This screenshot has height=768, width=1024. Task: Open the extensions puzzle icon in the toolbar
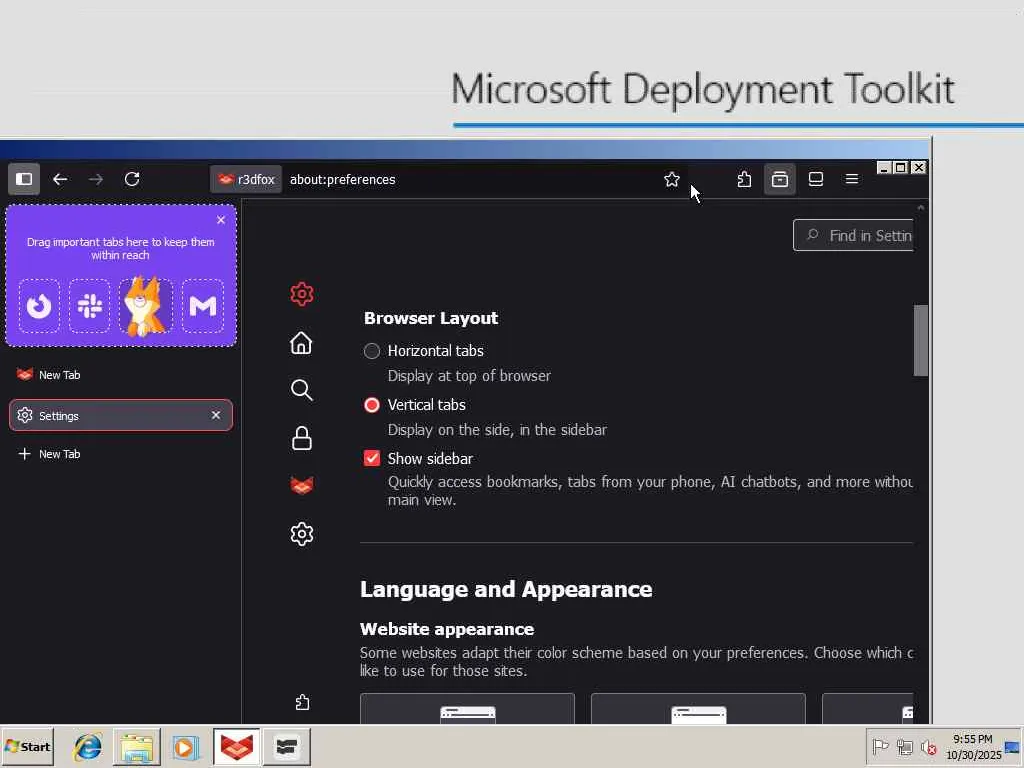(744, 179)
